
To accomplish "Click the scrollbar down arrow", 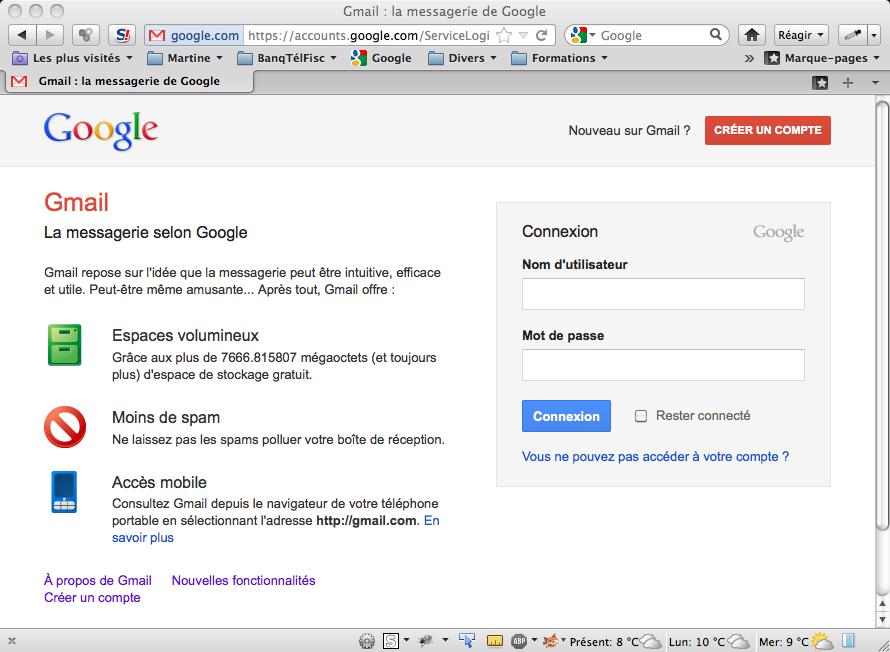I will [883, 619].
